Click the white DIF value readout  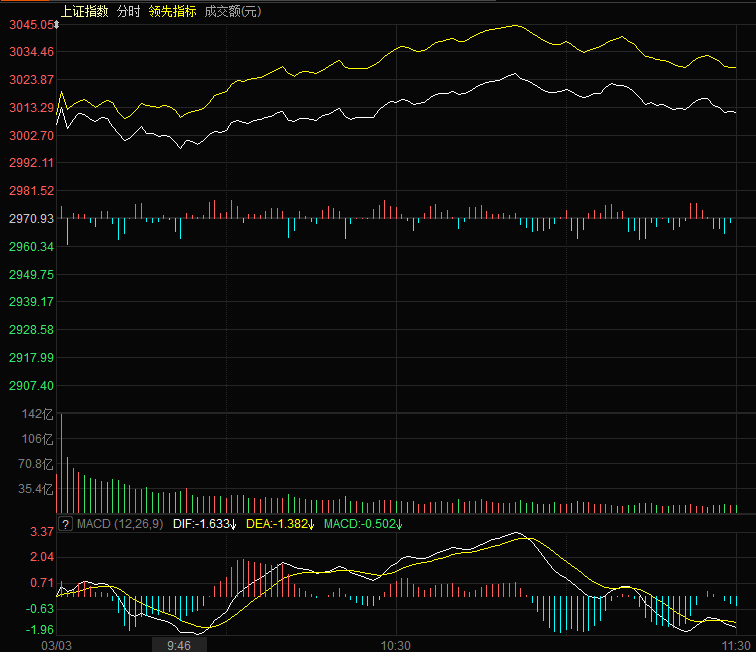click(x=204, y=524)
